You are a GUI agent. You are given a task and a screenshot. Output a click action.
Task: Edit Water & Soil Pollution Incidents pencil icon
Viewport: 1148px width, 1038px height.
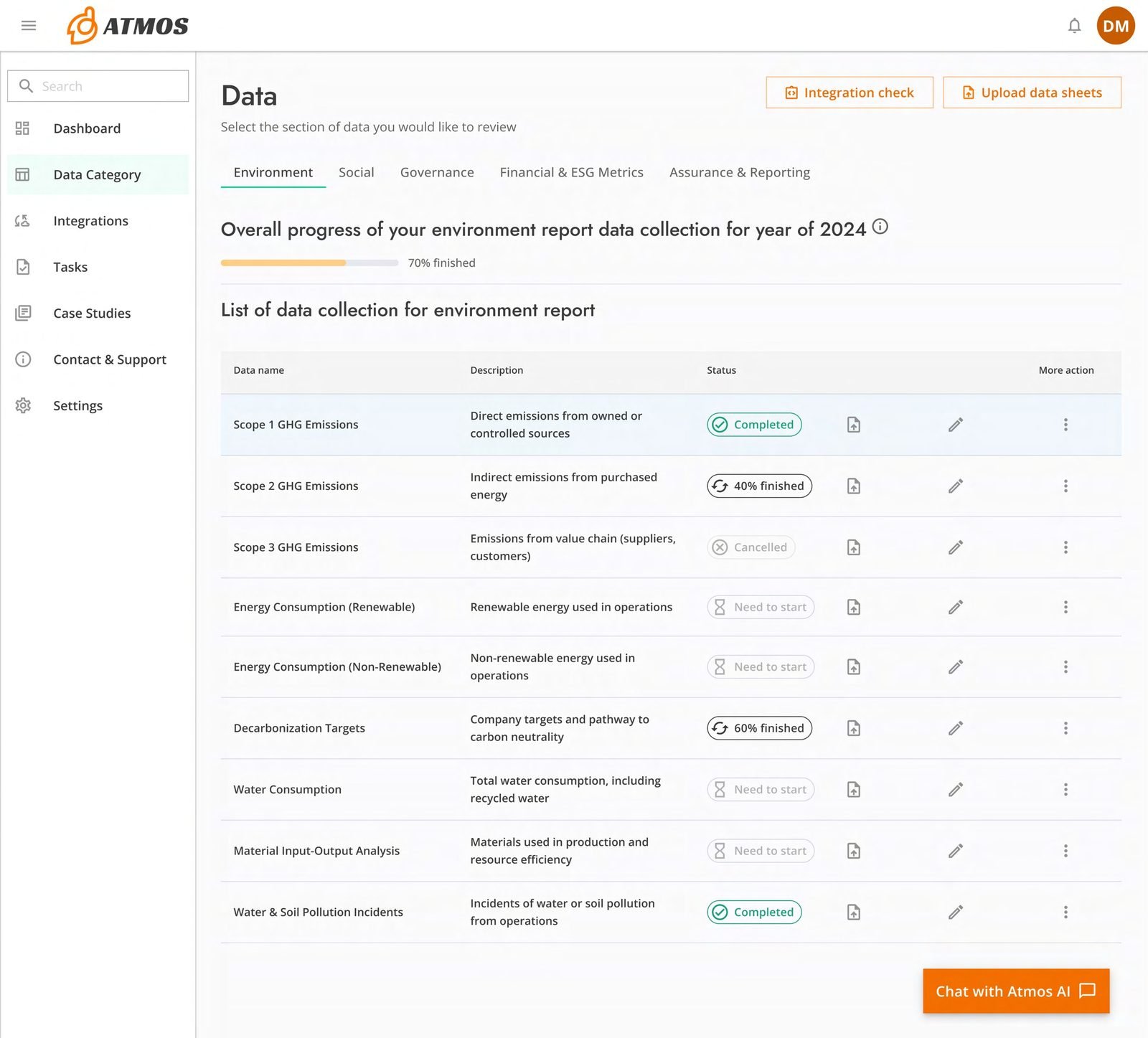click(x=956, y=912)
